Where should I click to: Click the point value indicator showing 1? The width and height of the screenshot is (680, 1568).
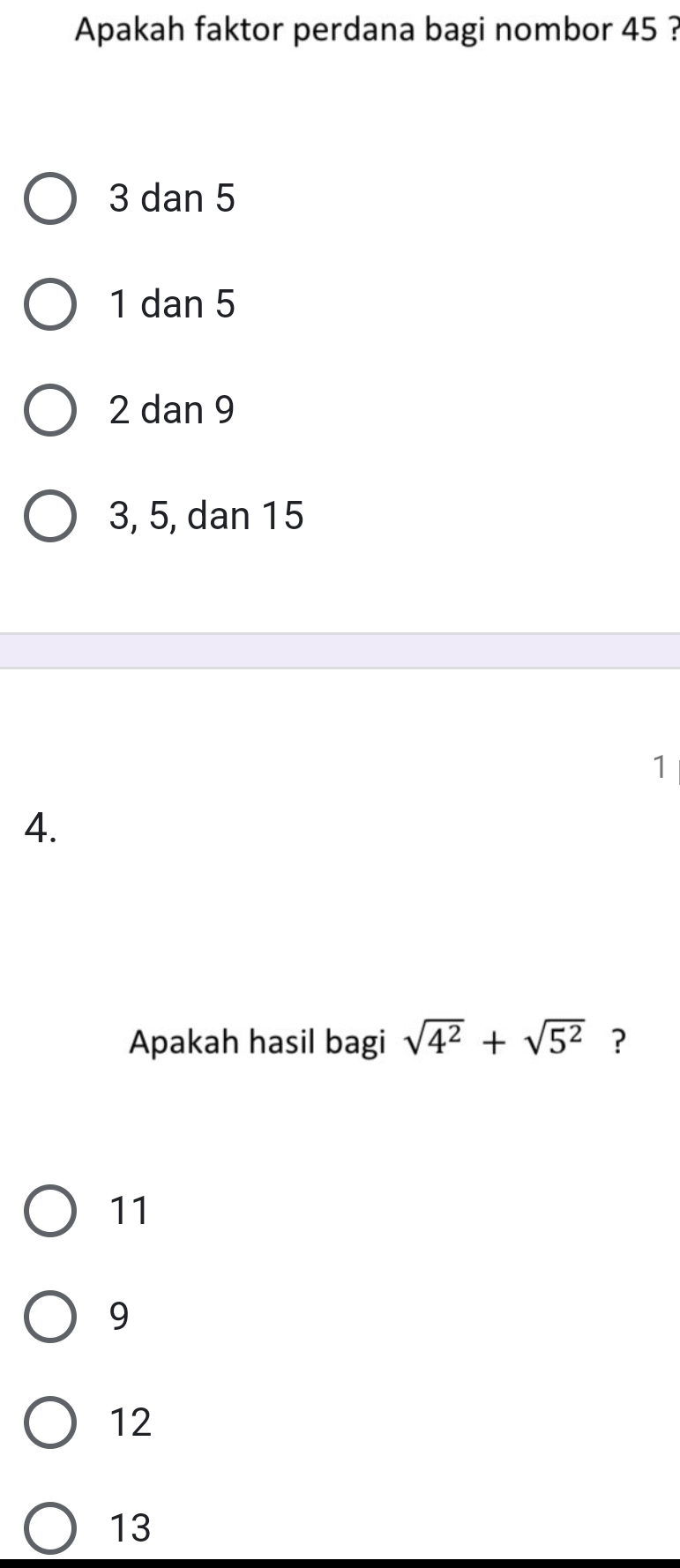point(660,765)
